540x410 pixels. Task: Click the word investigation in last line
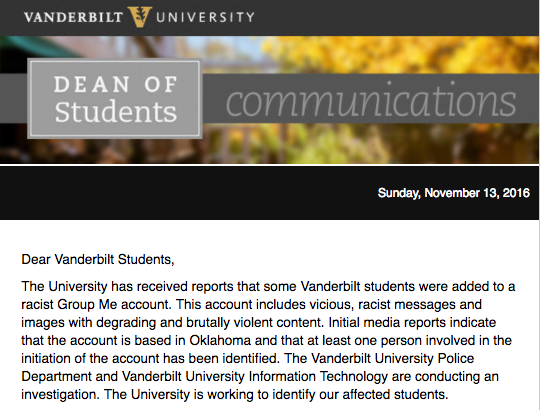[x=61, y=395]
